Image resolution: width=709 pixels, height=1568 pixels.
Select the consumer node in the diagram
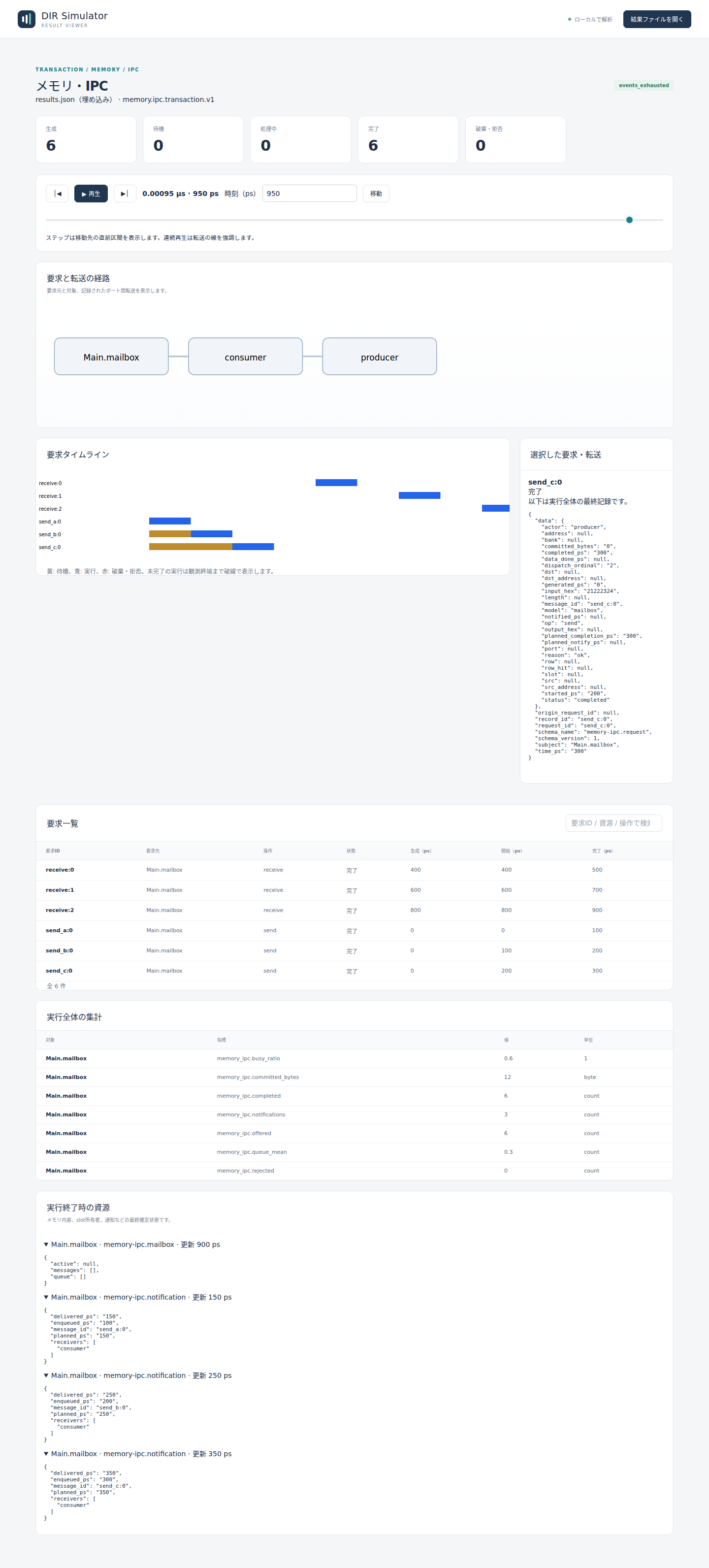tap(245, 357)
